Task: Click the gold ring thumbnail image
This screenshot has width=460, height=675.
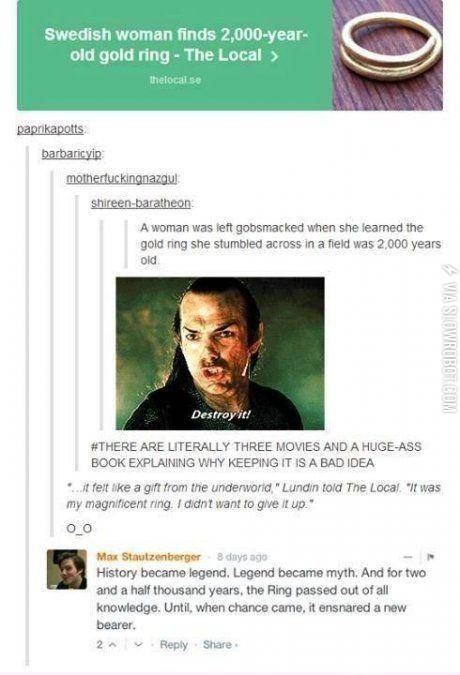Action: pyautogui.click(x=388, y=55)
